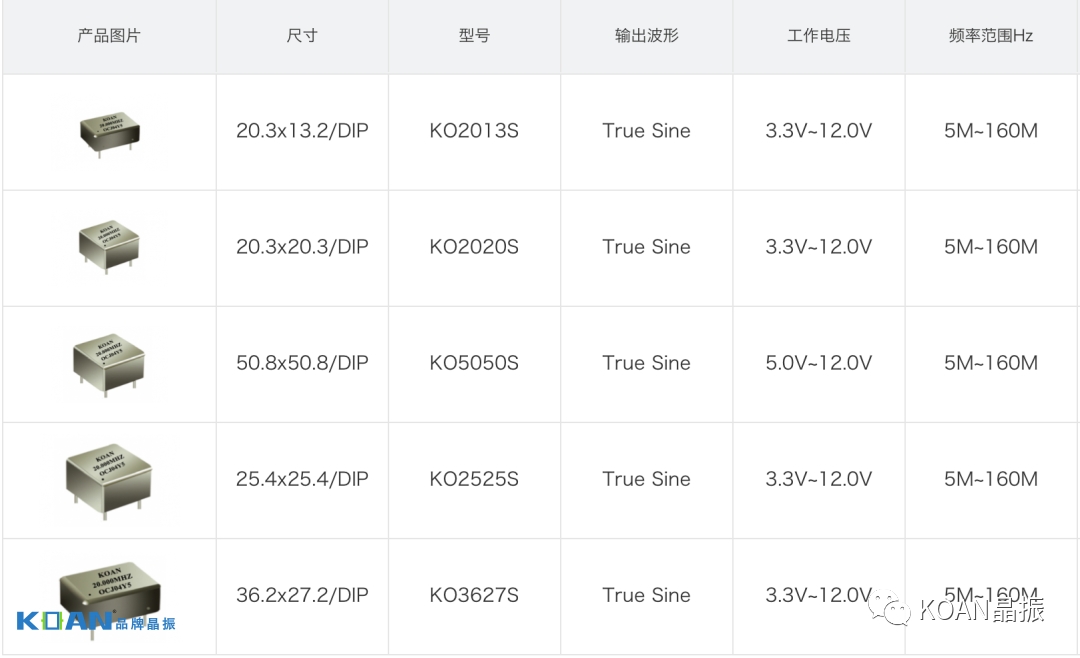Image resolution: width=1080 pixels, height=658 pixels.
Task: Click the 工作电压 column header
Action: pos(818,36)
